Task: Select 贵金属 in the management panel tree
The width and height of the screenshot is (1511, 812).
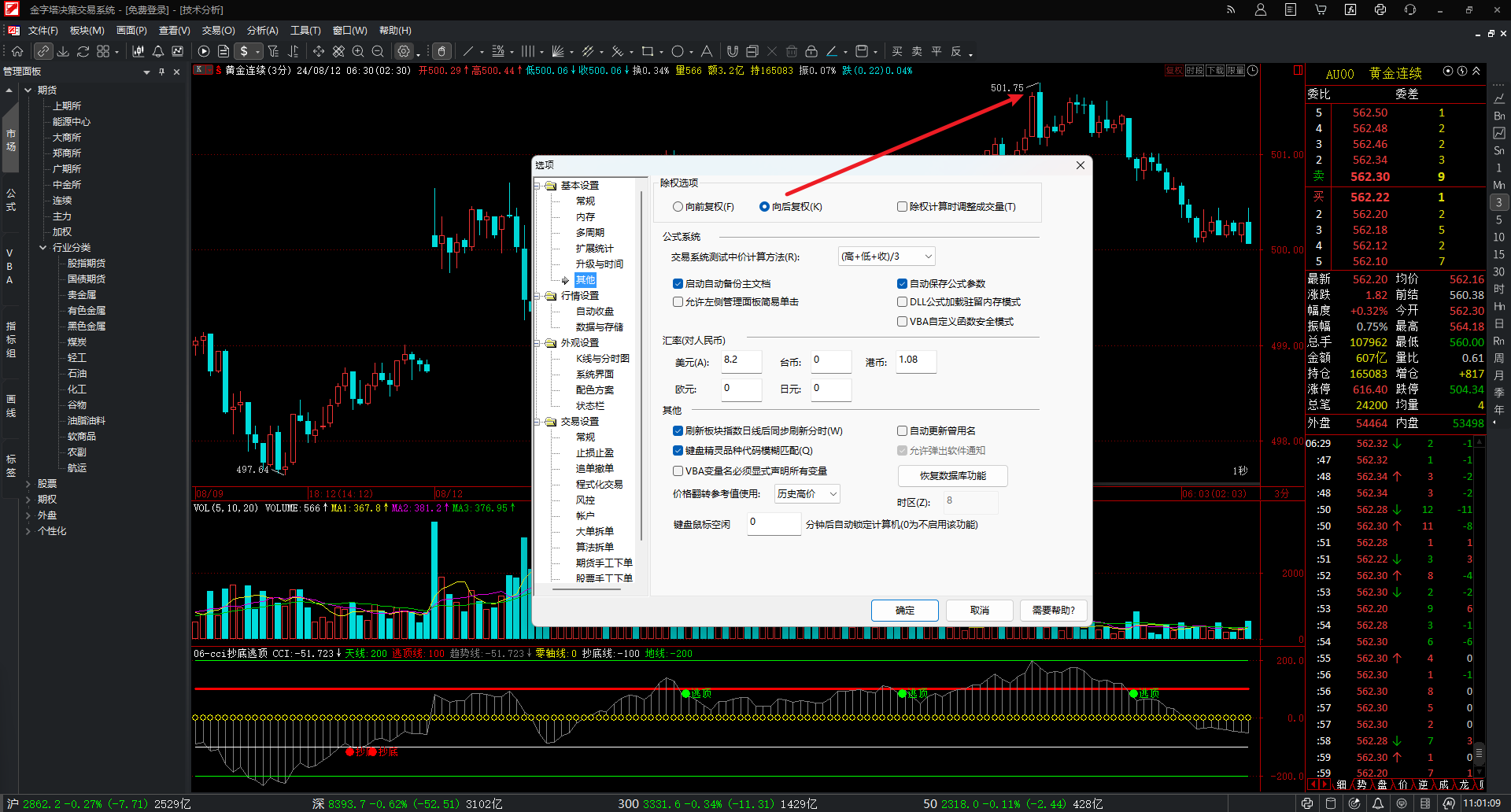Action: [82, 295]
